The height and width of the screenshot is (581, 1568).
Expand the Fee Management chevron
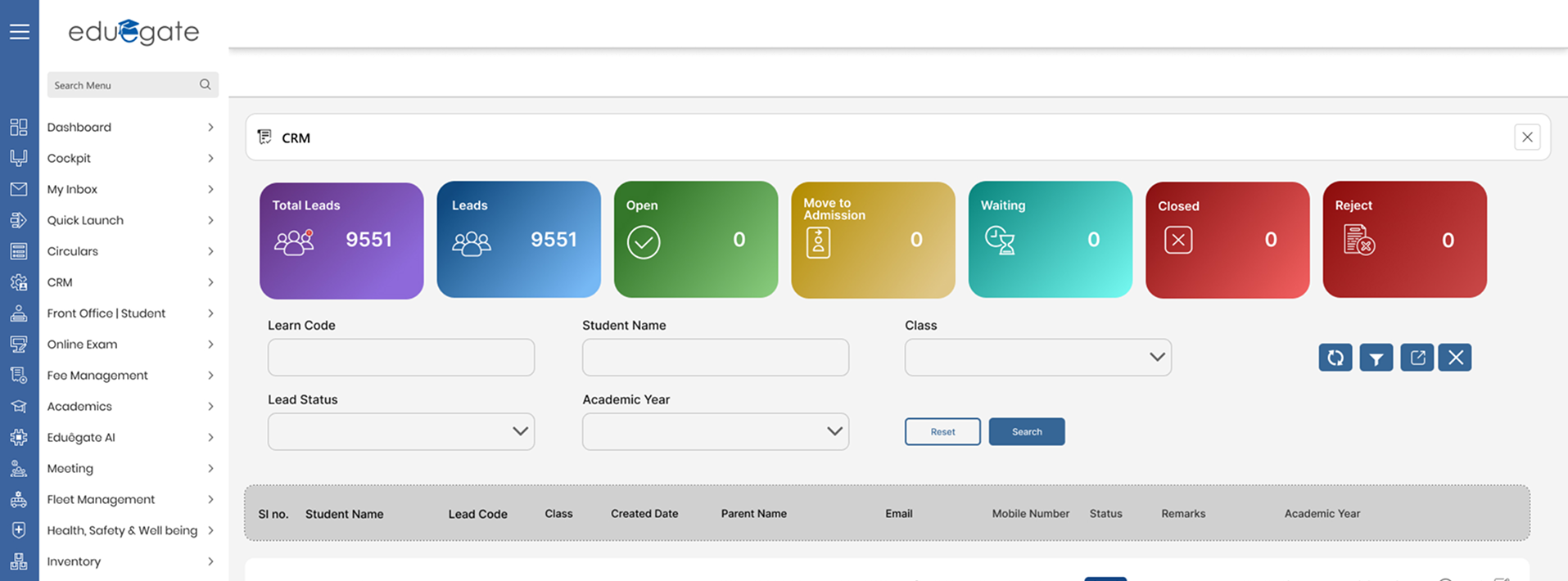click(x=210, y=376)
